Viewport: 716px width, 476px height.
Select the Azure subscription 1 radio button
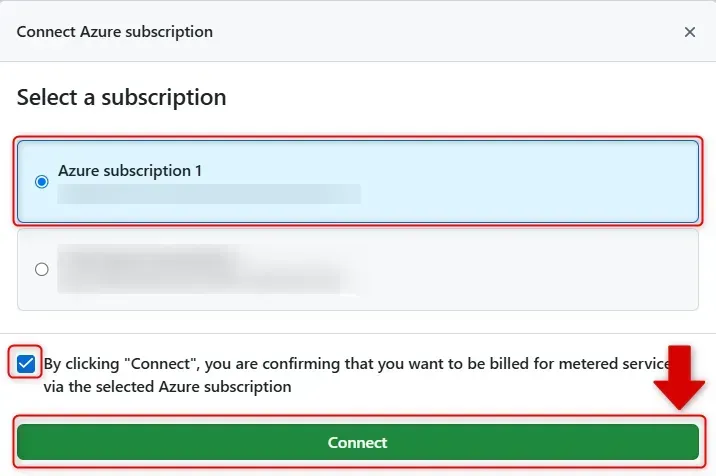[41, 182]
